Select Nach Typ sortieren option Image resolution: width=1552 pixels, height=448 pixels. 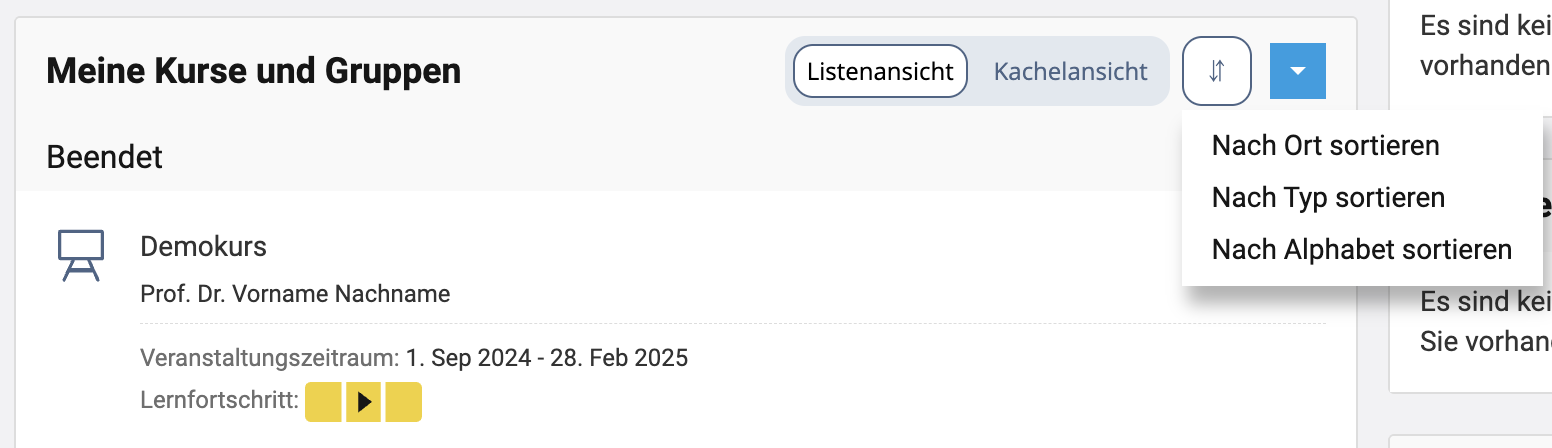pos(1328,198)
